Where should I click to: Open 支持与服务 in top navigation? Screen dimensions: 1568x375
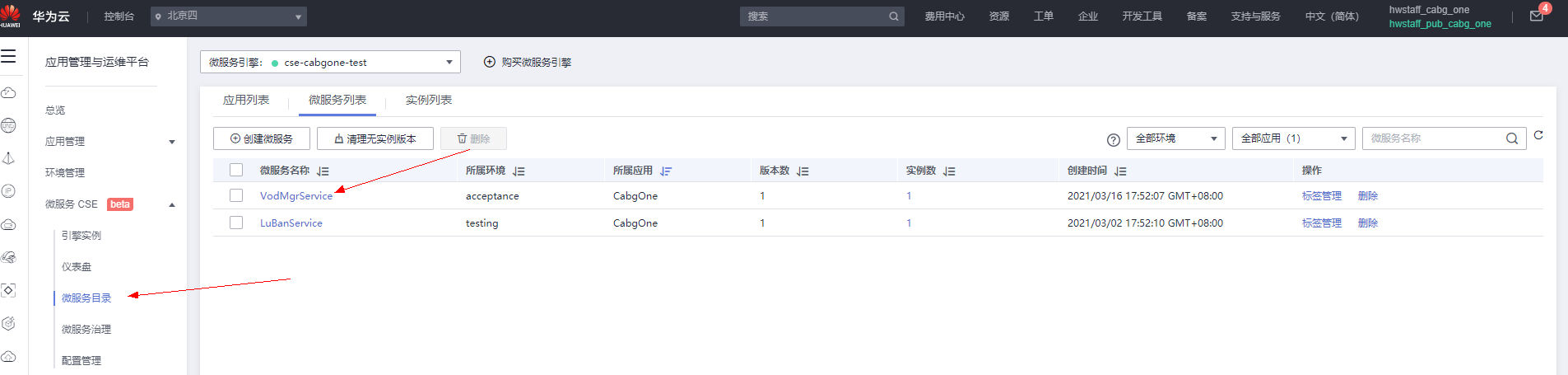pos(1255,16)
